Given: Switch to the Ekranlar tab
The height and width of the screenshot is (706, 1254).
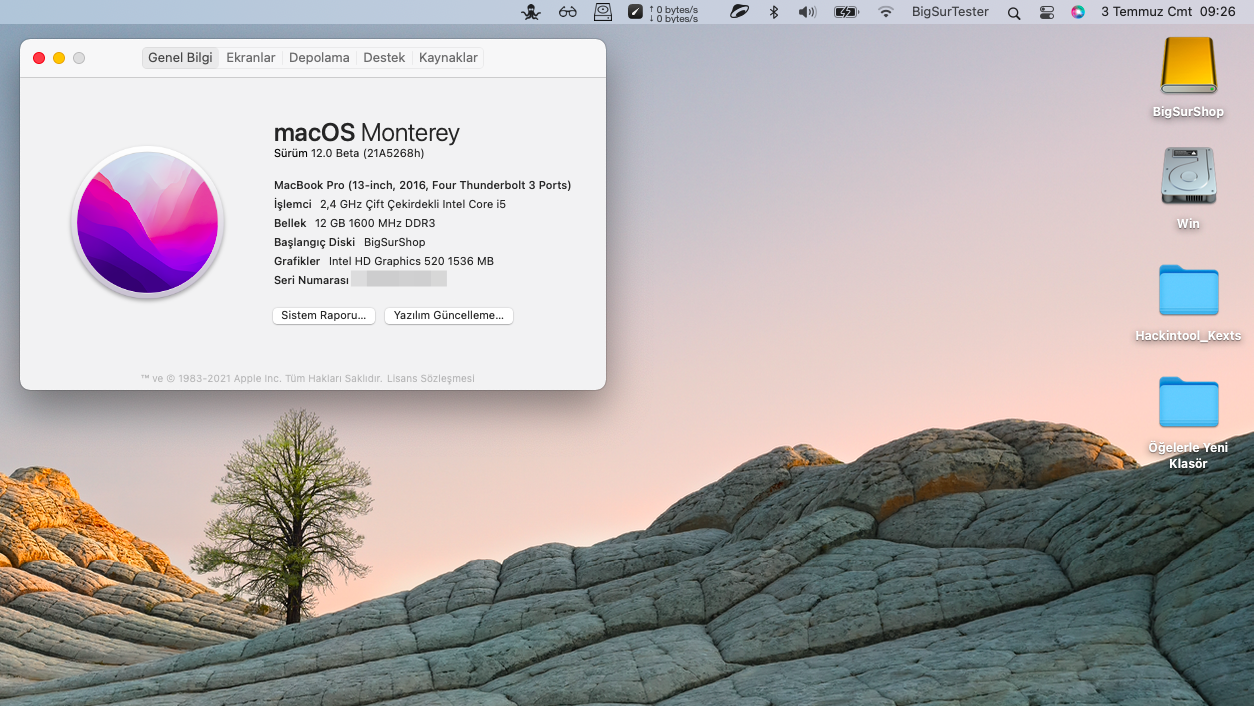Looking at the screenshot, I should (250, 58).
